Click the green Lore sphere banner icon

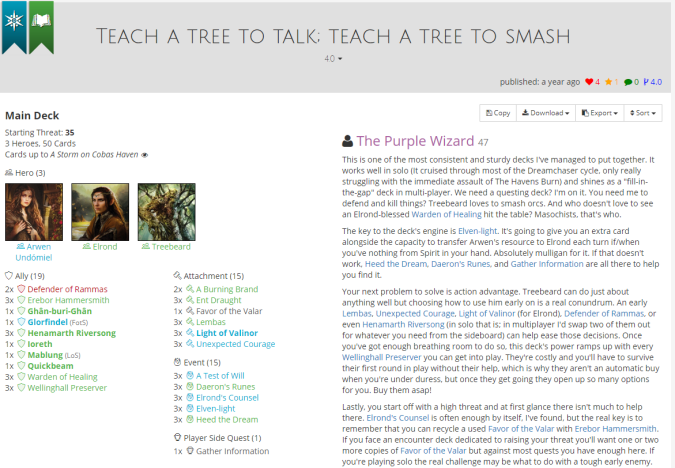point(41,27)
